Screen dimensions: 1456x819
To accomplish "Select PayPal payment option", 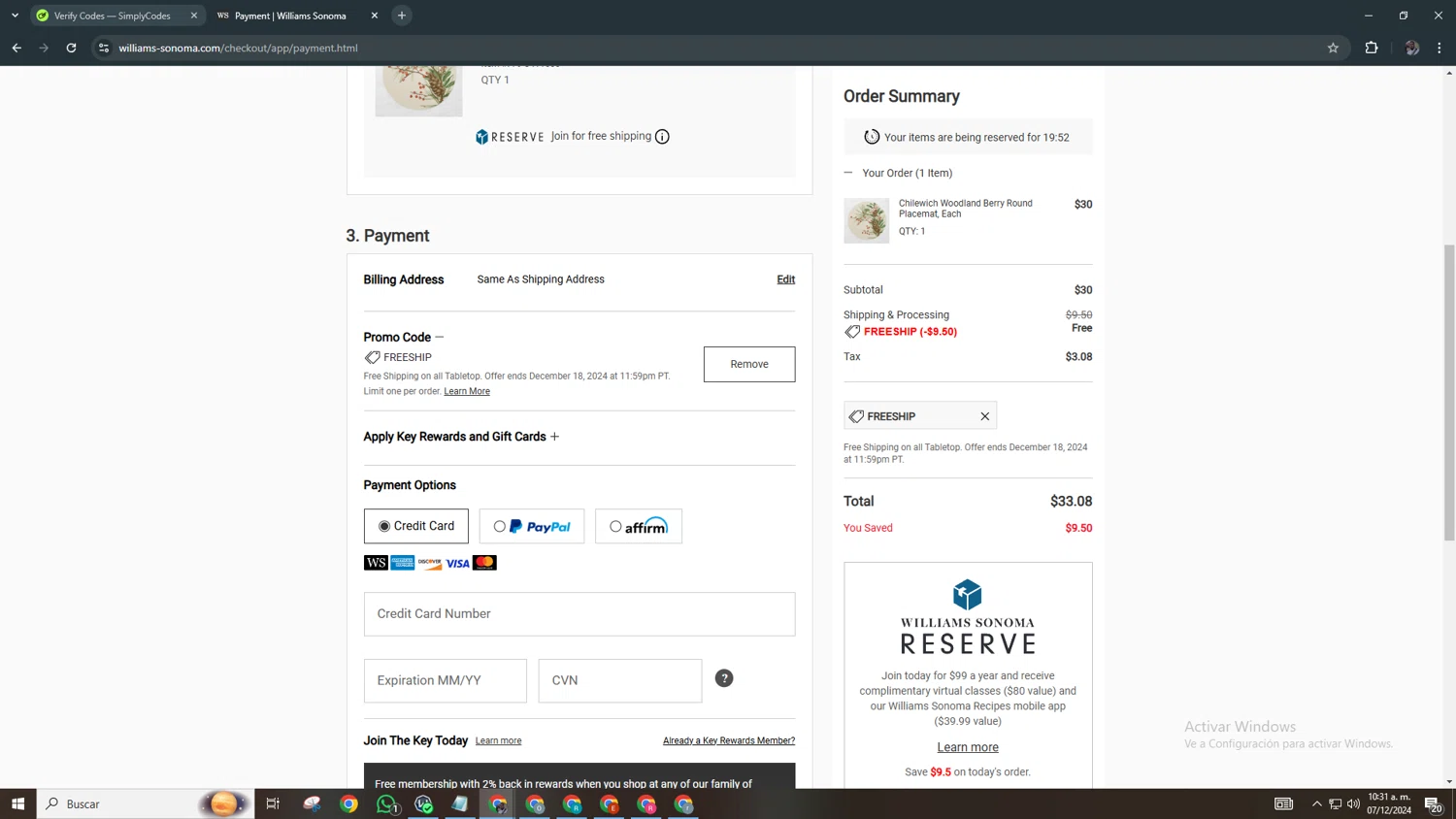I will tap(532, 526).
